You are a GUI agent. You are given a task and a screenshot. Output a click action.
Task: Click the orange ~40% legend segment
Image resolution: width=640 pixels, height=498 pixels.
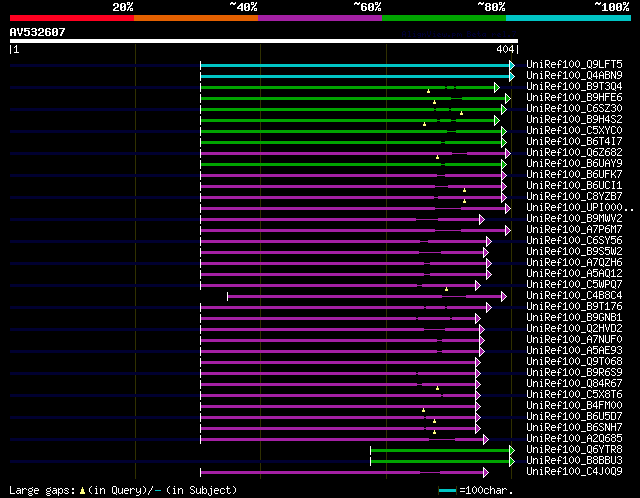pos(196,18)
